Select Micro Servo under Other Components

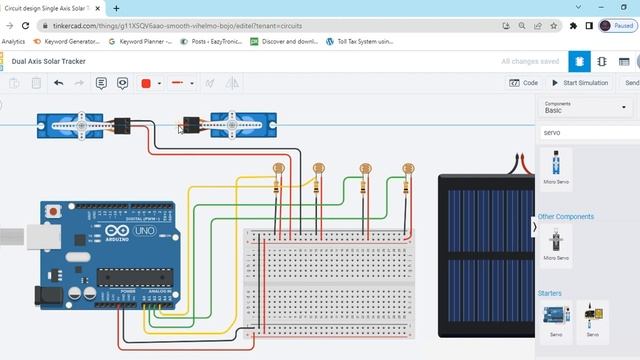pos(556,245)
